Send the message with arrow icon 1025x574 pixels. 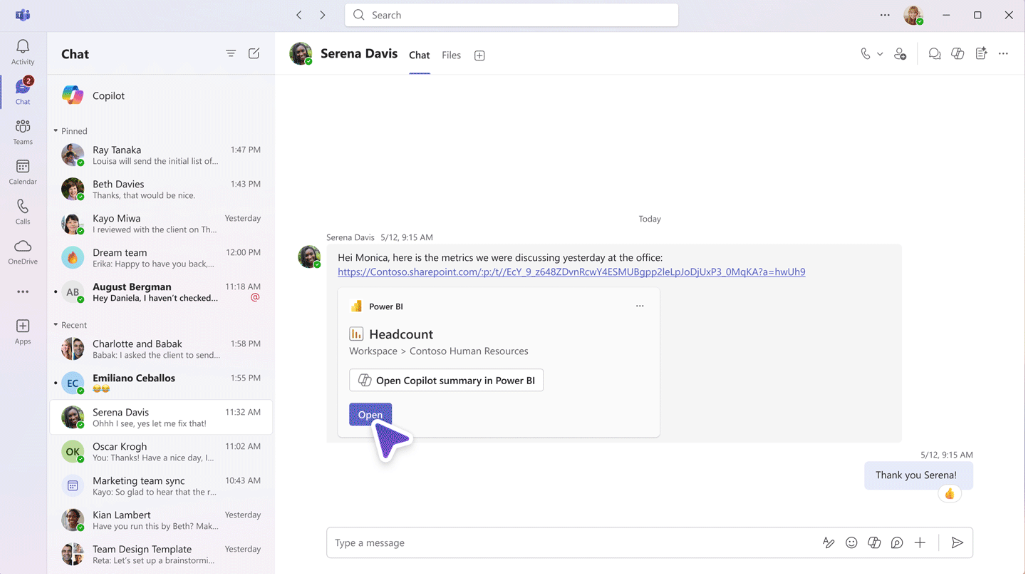coord(957,543)
